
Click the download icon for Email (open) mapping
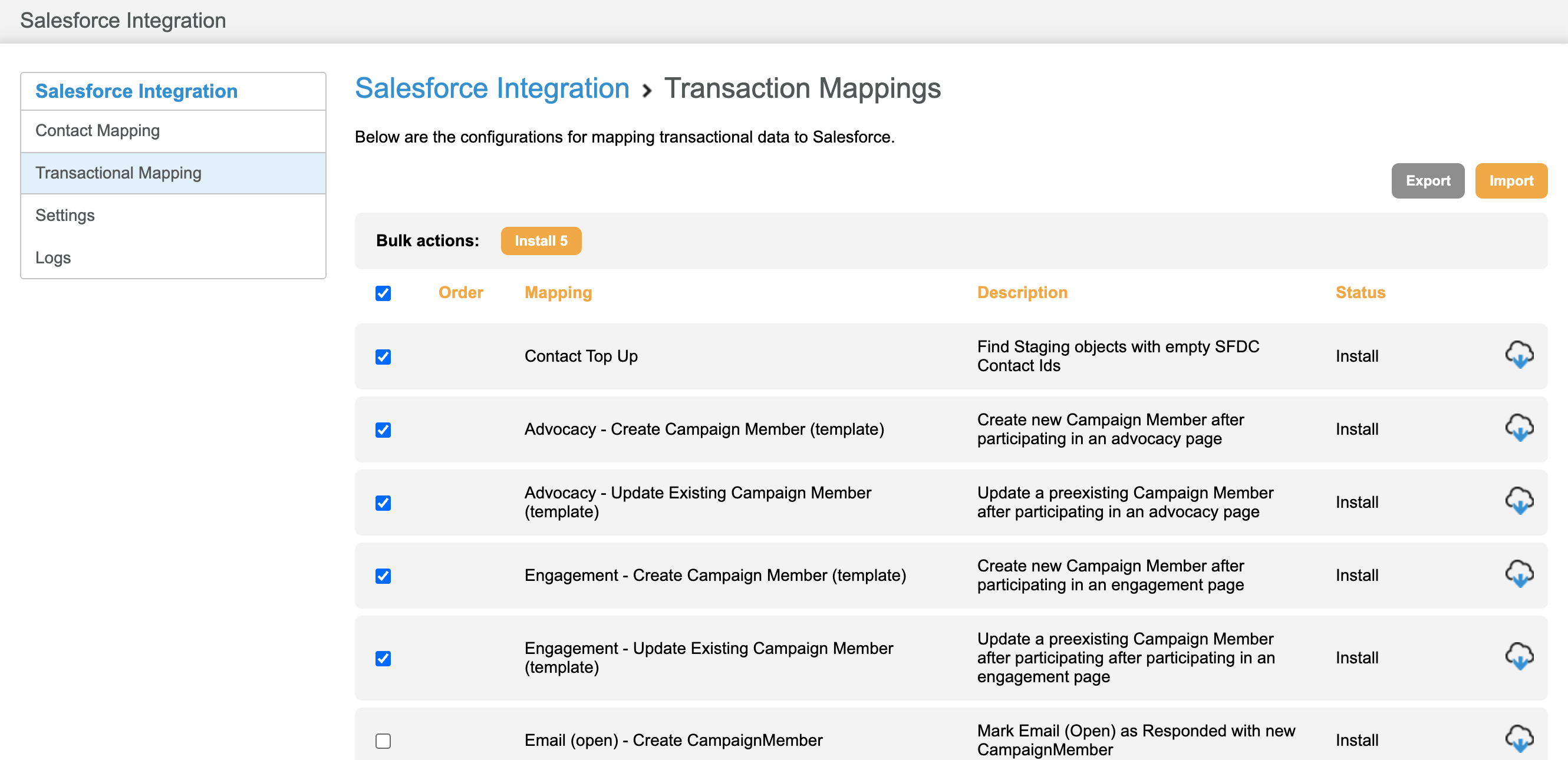coord(1520,739)
